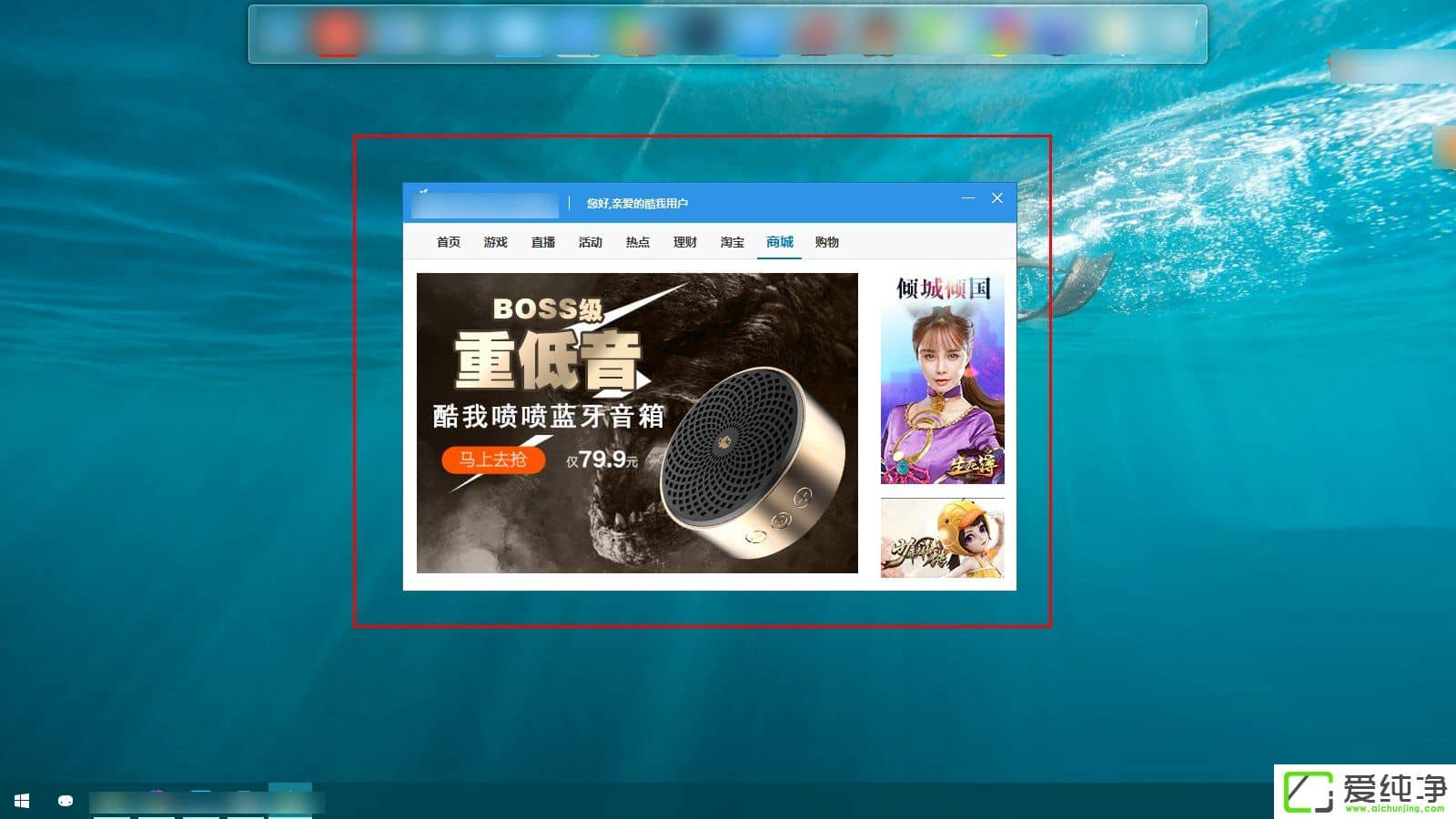This screenshot has height=819, width=1456.
Task: Click the 您好,亲爱的酷我用户 greeting link
Action: pos(638,203)
